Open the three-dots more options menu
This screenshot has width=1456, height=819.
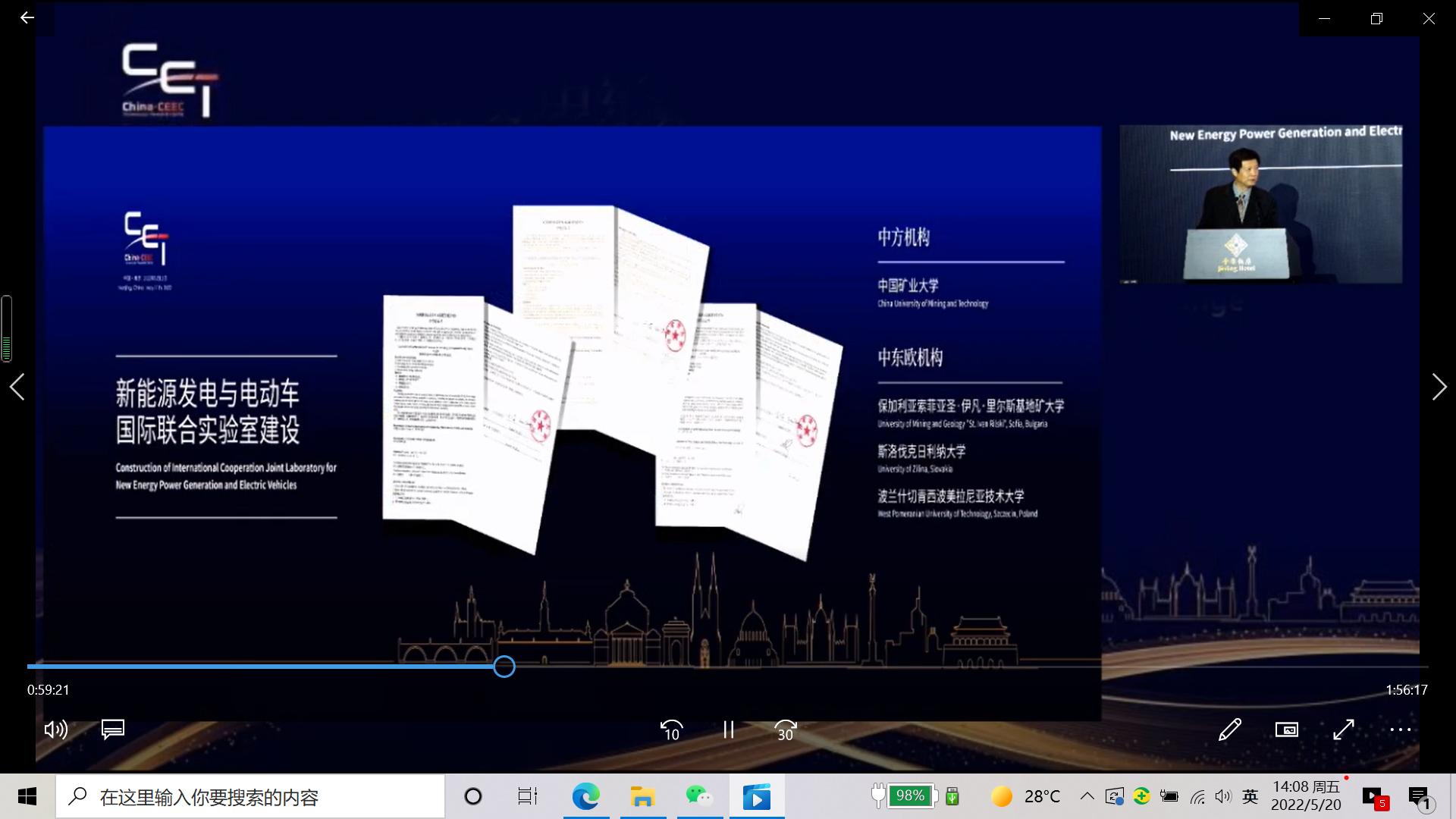pos(1400,730)
